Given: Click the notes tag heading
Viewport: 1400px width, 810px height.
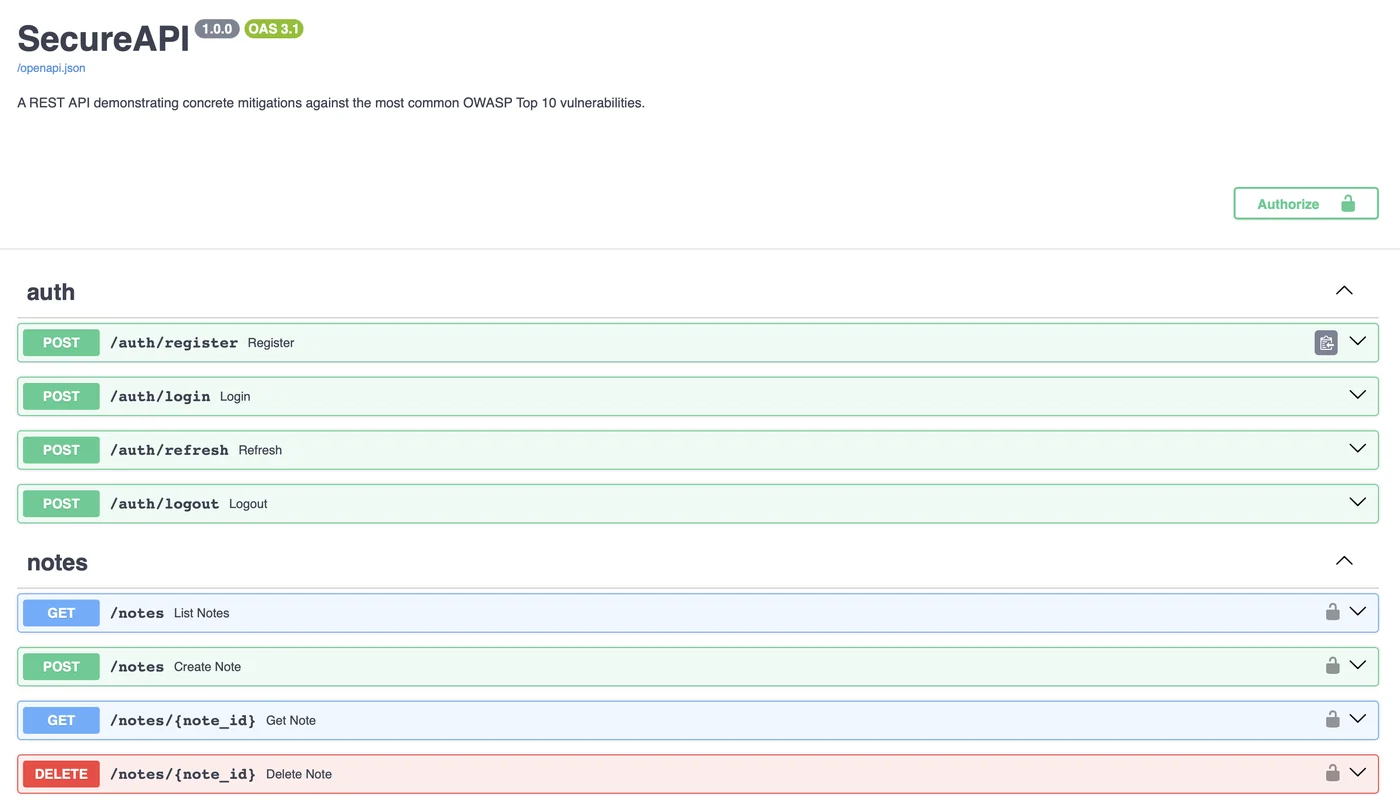Looking at the screenshot, I should pos(57,562).
